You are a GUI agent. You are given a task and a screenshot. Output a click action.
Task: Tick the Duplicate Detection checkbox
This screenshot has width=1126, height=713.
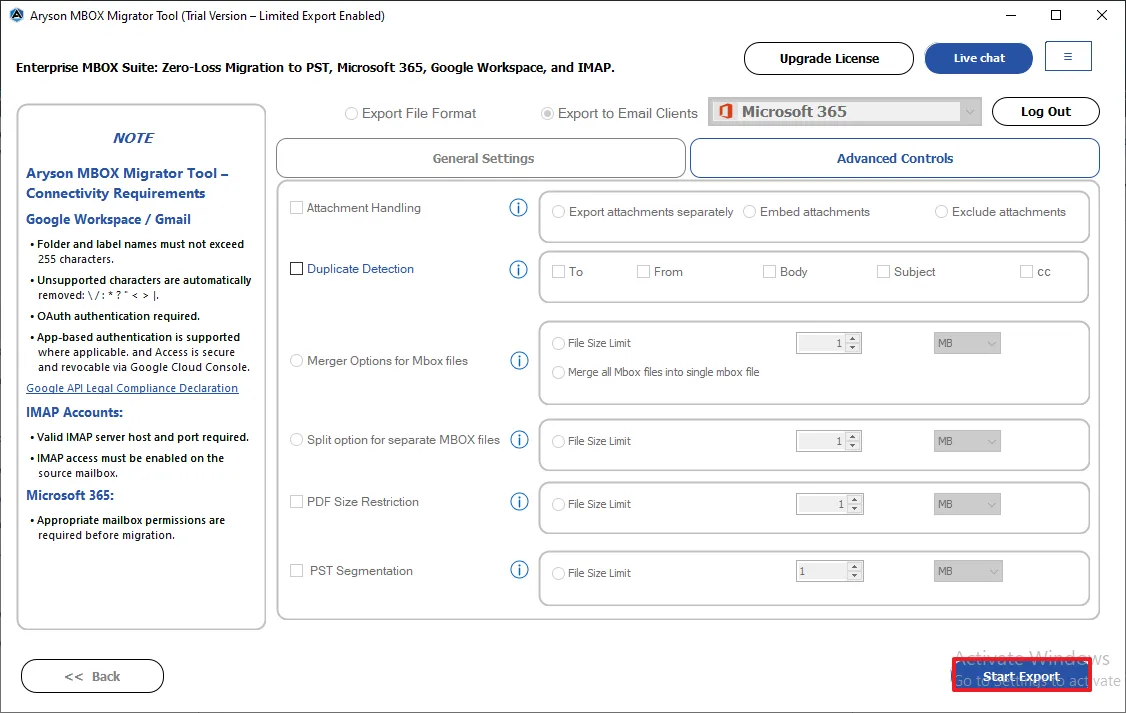296,269
